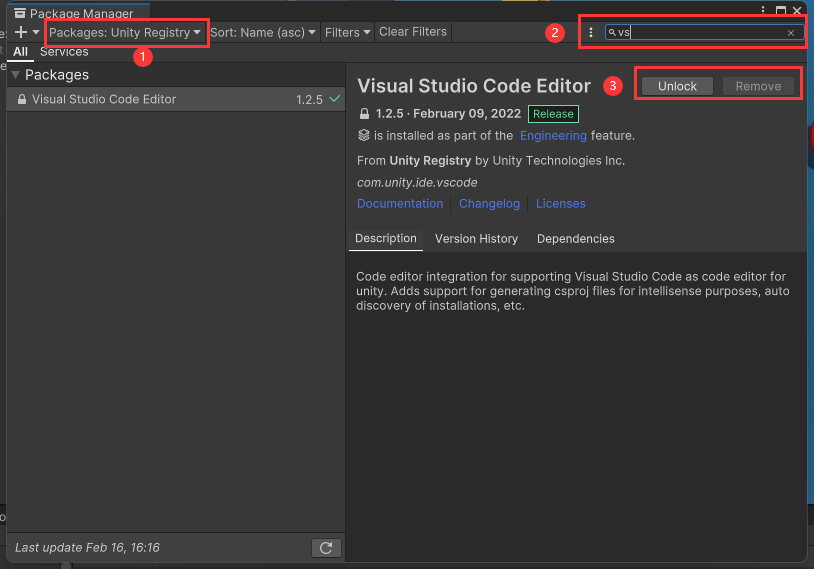Open the Packages: Unity Registry dropdown
Viewport: 814px width, 569px height.
pyautogui.click(x=125, y=32)
